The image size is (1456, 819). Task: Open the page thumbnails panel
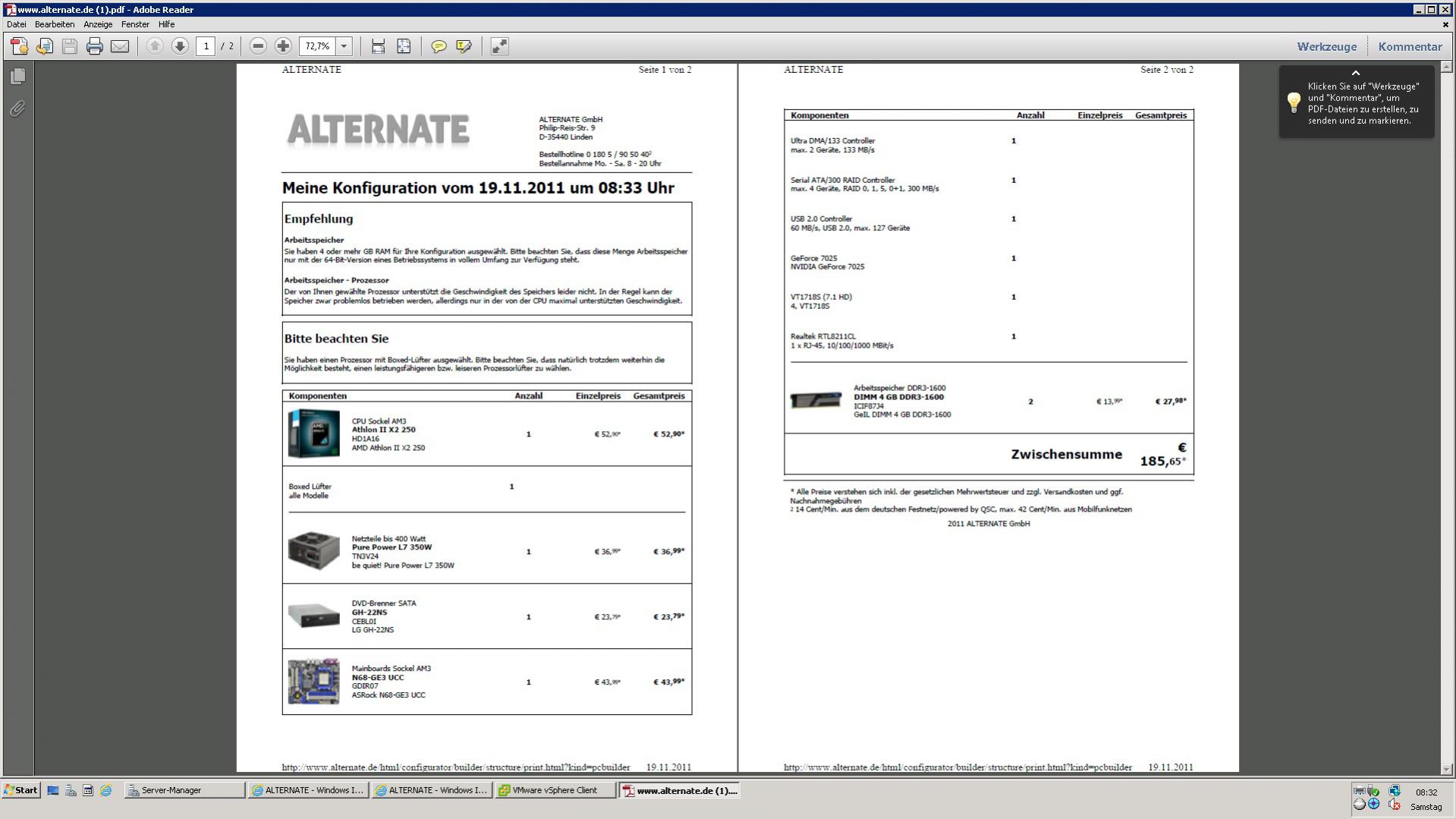(18, 76)
